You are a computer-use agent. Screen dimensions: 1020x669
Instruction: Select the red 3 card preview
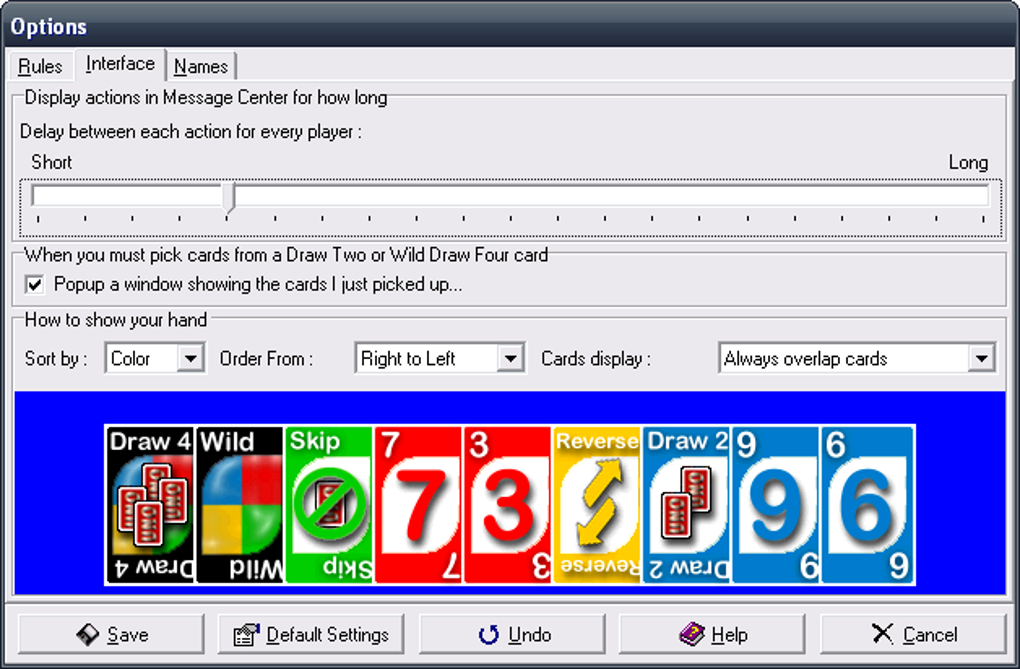pos(507,505)
